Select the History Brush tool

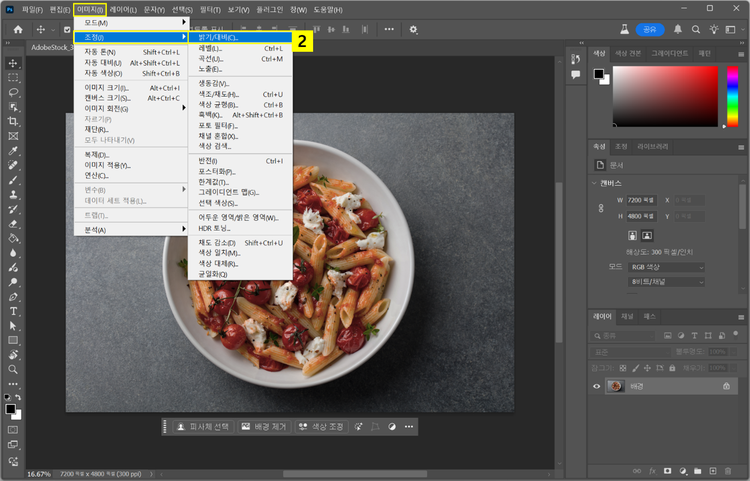(x=13, y=209)
